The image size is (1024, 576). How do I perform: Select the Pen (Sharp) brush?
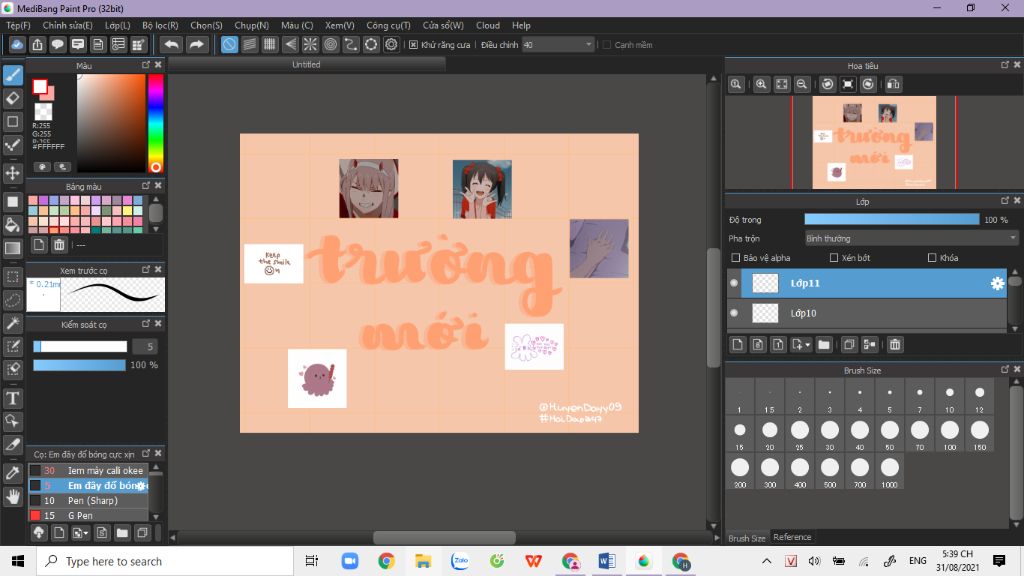pyautogui.click(x=88, y=500)
